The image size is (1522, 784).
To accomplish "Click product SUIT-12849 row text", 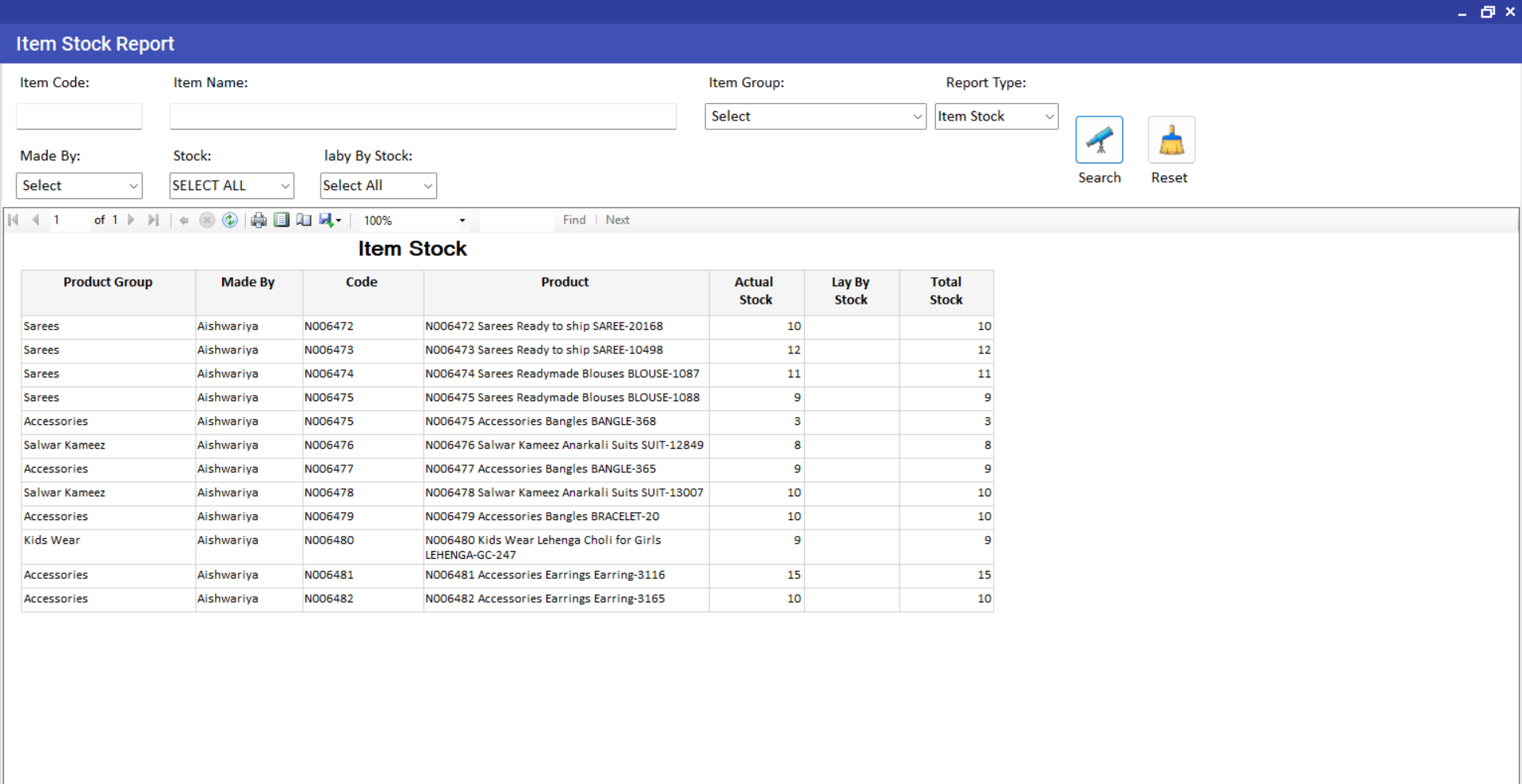I will point(565,446).
